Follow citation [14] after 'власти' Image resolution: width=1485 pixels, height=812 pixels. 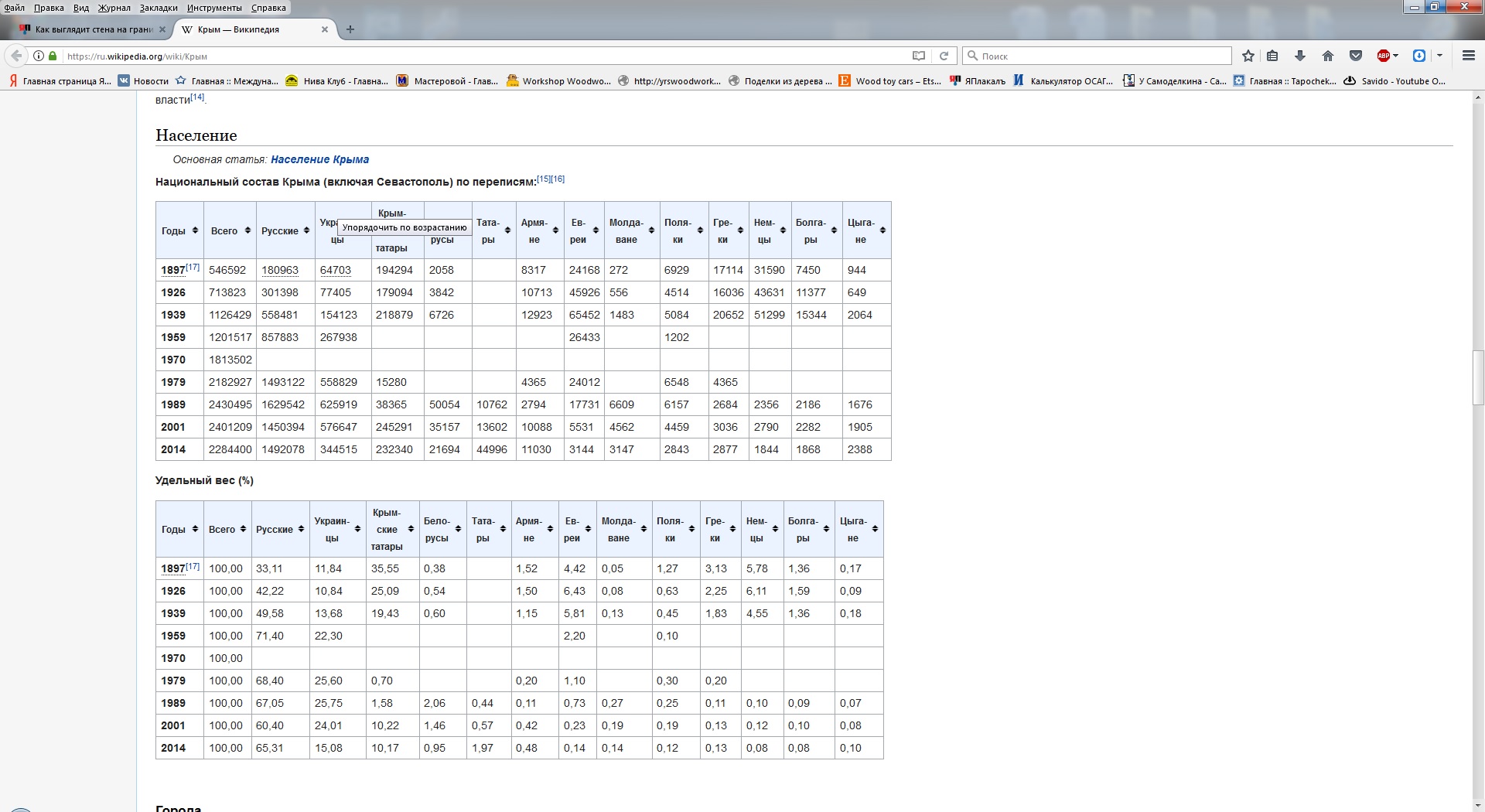click(x=198, y=97)
